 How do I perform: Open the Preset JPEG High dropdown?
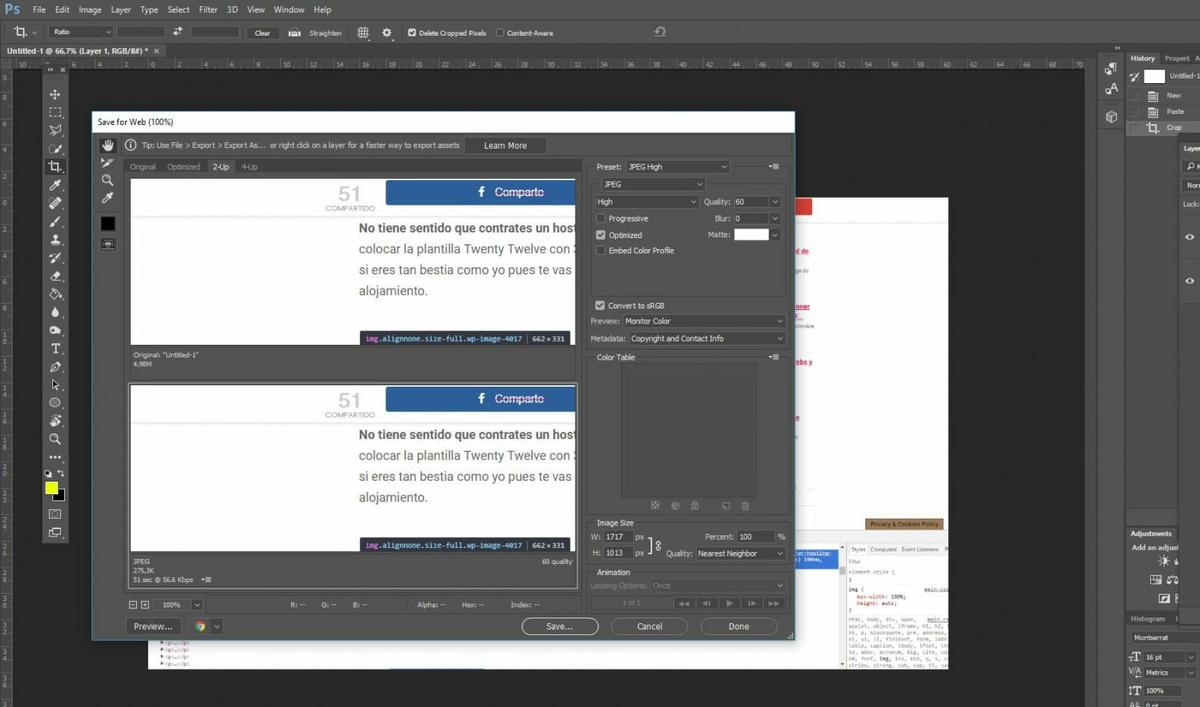click(676, 167)
